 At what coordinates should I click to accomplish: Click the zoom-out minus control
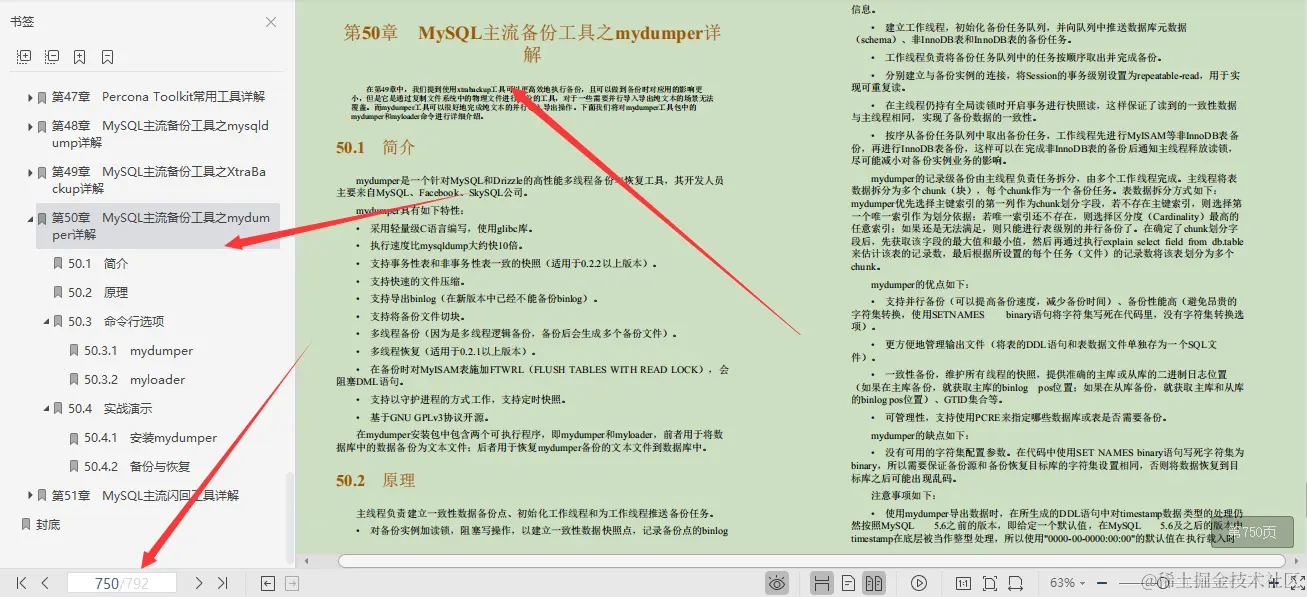(1102, 582)
